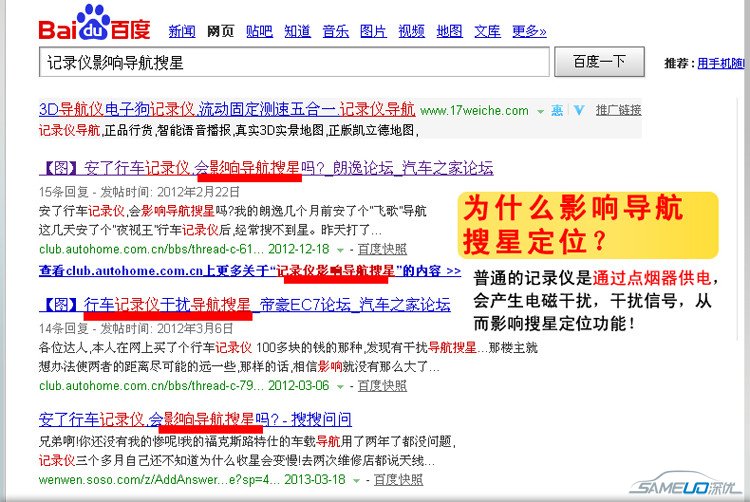Click the blue V verification icon
This screenshot has height=502, width=750.
click(579, 110)
